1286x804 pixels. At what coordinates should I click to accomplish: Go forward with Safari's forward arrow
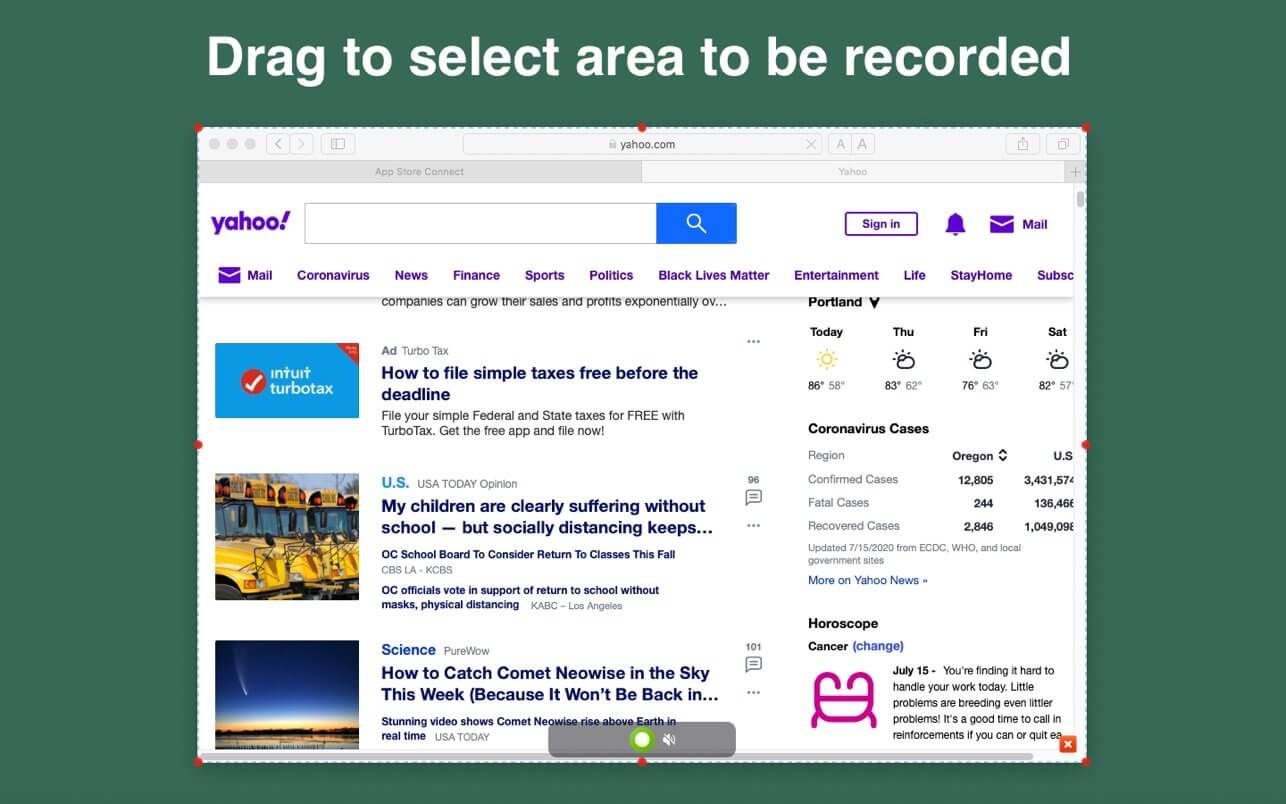(302, 144)
